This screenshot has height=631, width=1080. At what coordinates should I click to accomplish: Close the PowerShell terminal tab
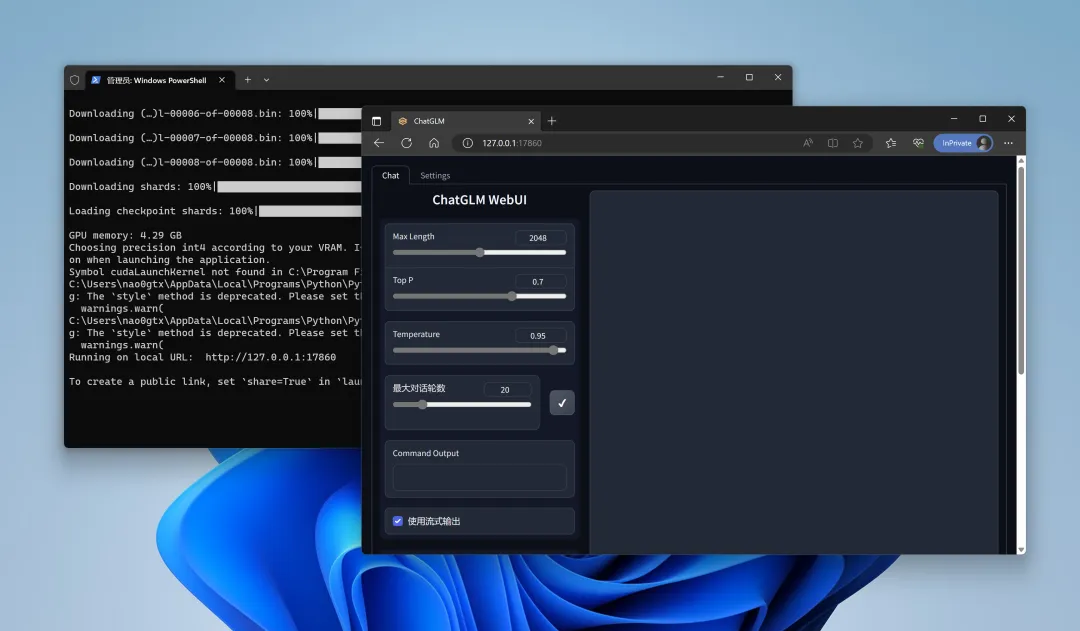click(x=222, y=80)
